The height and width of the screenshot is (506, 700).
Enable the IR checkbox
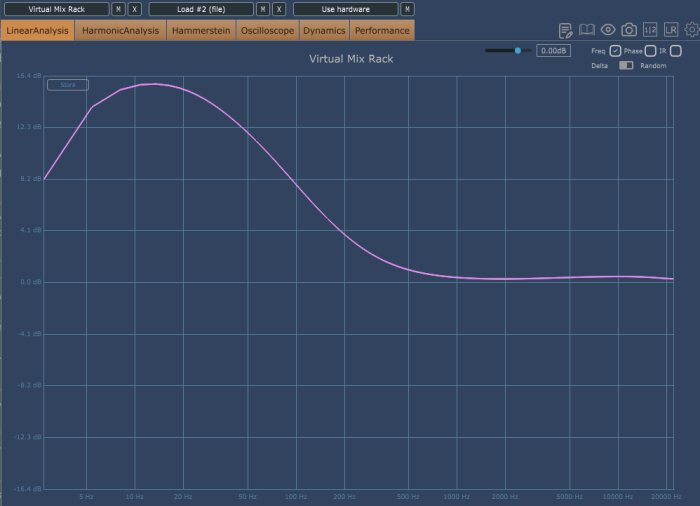[676, 51]
